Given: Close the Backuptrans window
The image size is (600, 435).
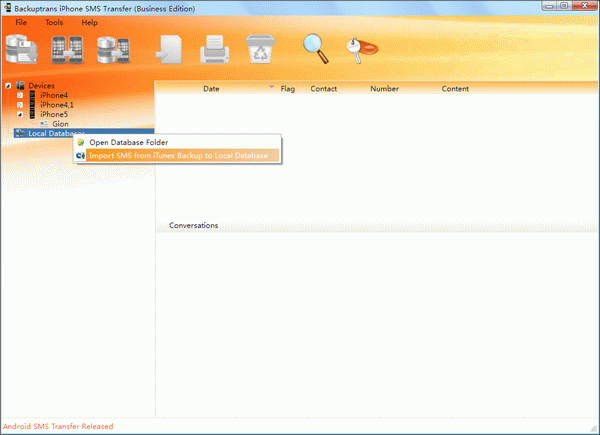Looking at the screenshot, I should tap(584, 6).
